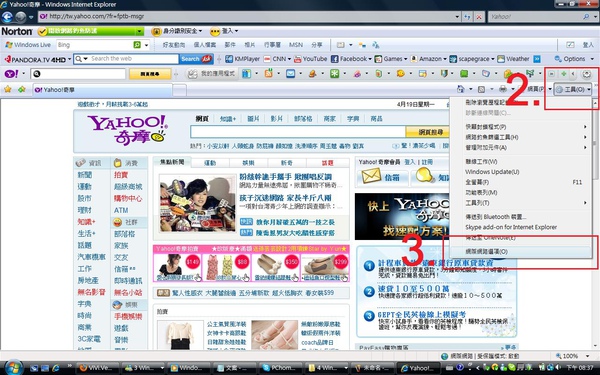Image resolution: width=600 pixels, height=375 pixels.
Task: Click the MSN link in Windows Live toolbar
Action: pos(296,45)
